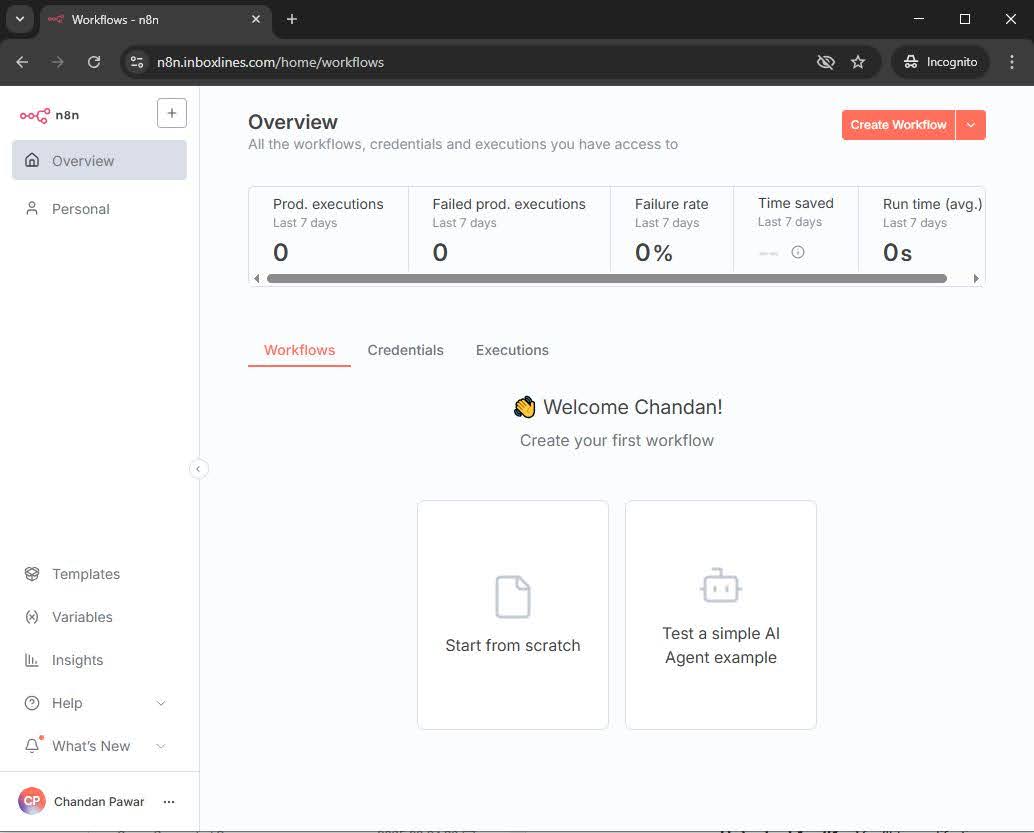This screenshot has width=1034, height=833.
Task: Click the Create Workflow button
Action: 898,125
